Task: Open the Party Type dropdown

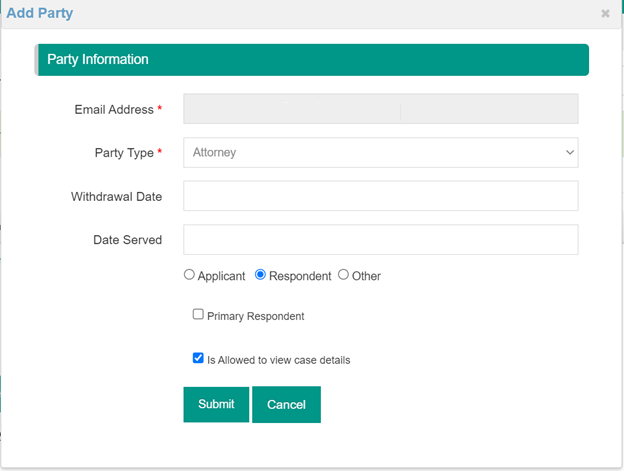Action: [380, 152]
